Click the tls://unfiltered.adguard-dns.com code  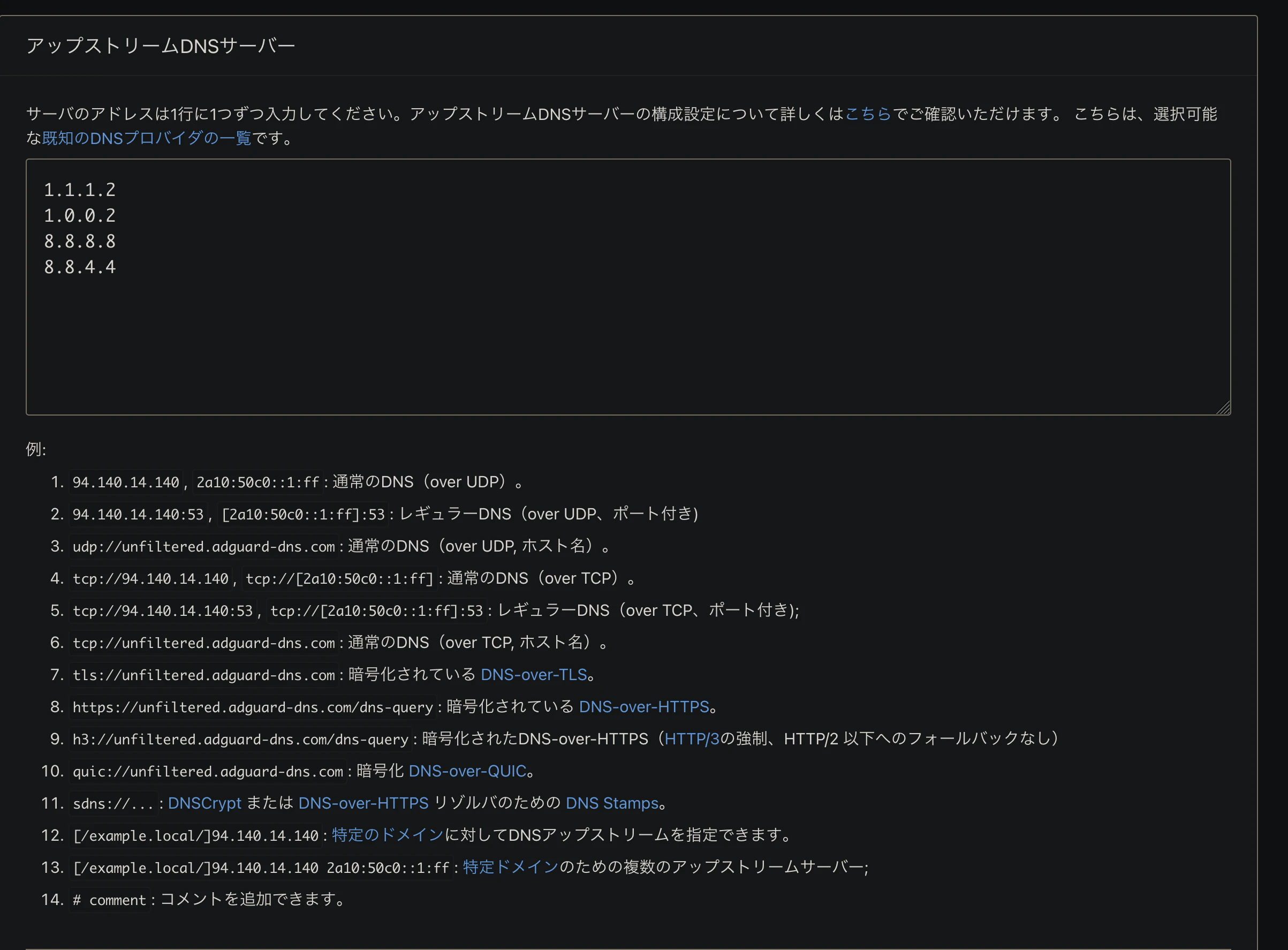coord(203,675)
